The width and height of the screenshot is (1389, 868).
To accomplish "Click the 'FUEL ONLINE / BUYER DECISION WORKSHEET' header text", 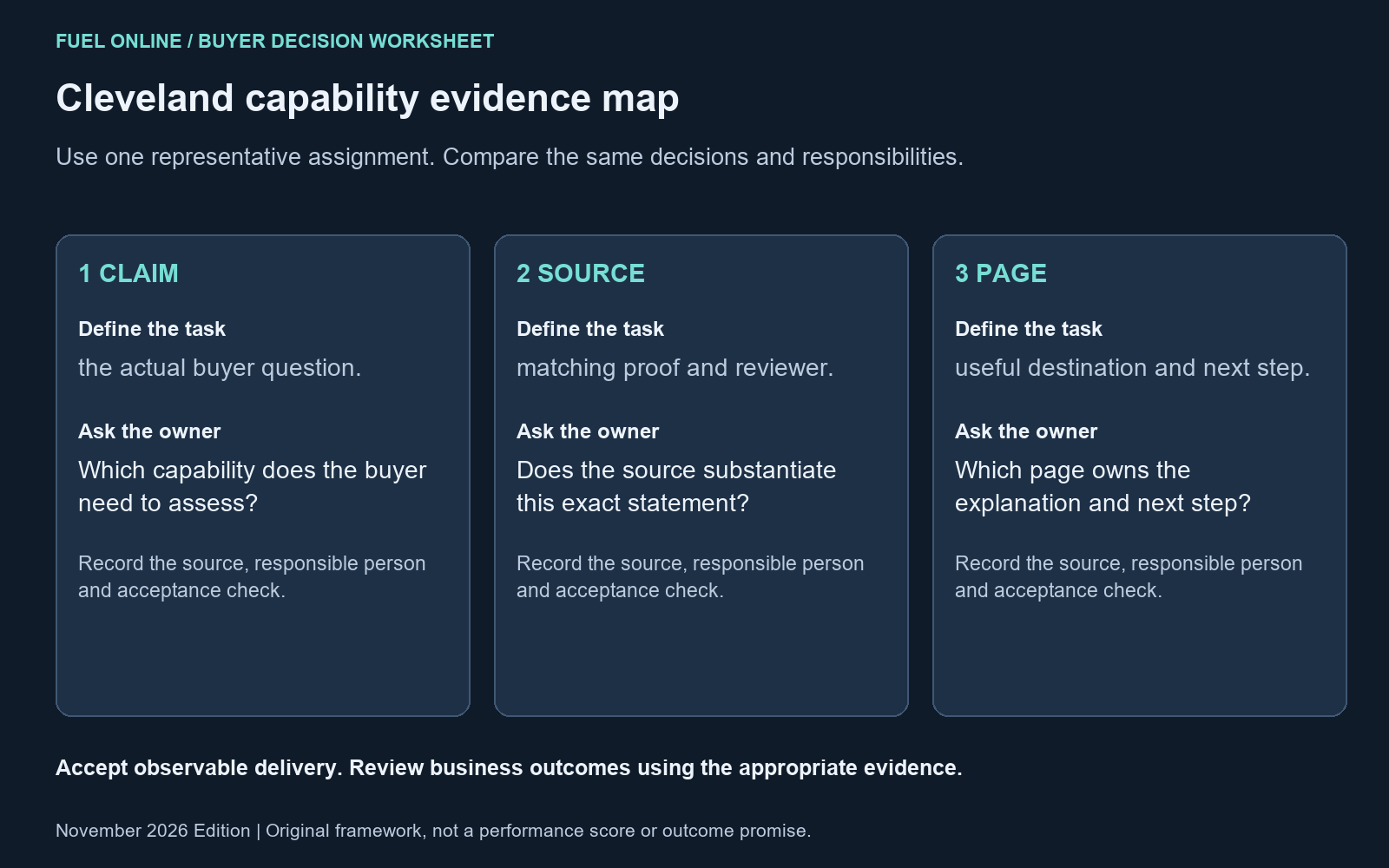I will click(275, 42).
